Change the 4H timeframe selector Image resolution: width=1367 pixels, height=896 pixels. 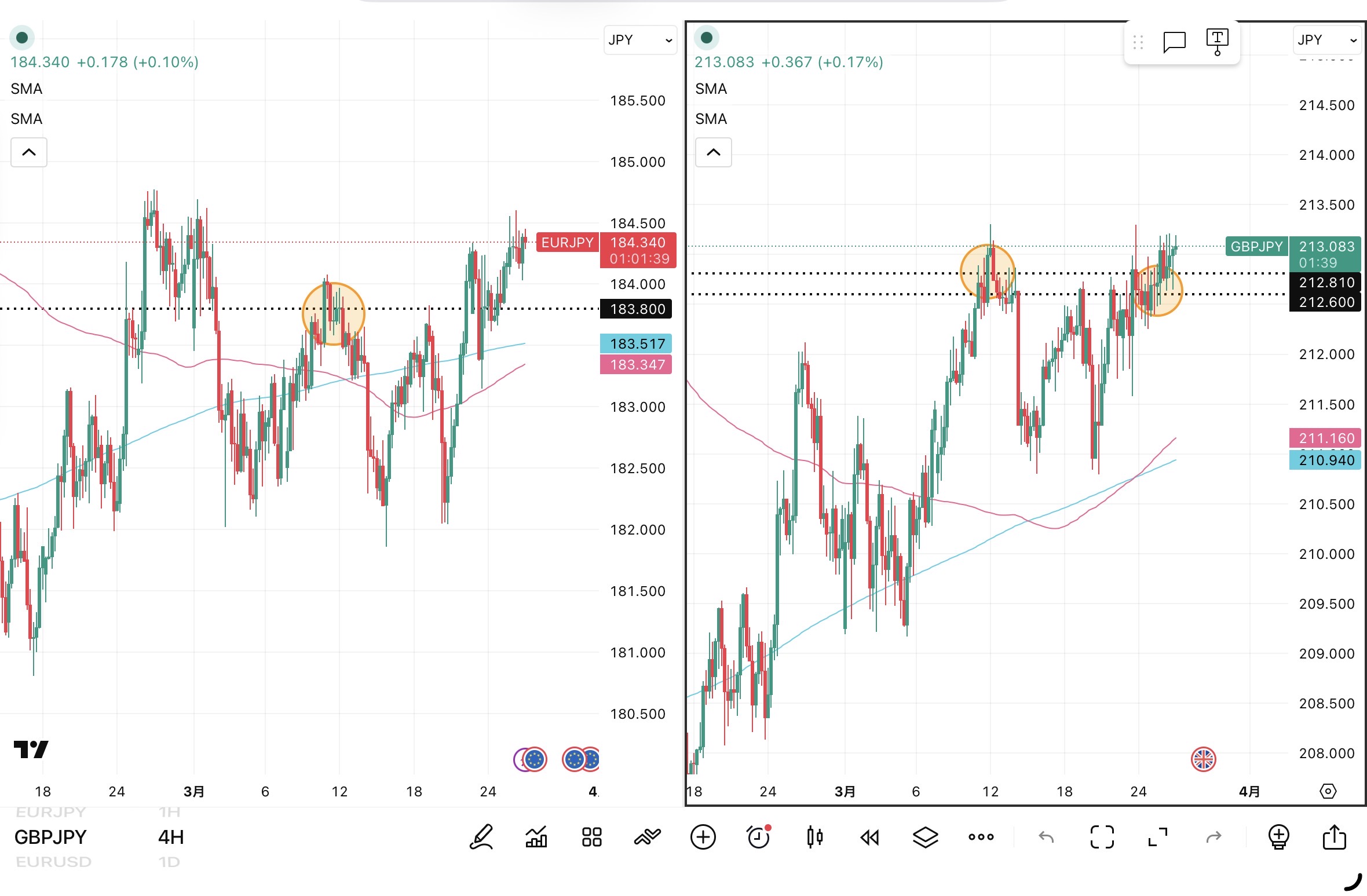click(171, 837)
